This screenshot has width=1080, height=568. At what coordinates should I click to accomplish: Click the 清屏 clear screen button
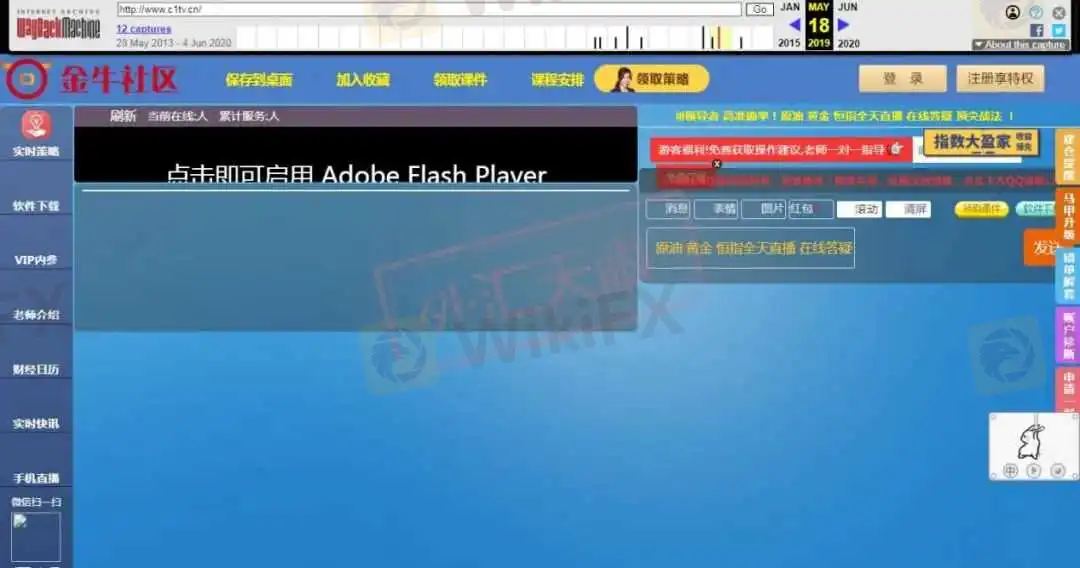(x=908, y=209)
